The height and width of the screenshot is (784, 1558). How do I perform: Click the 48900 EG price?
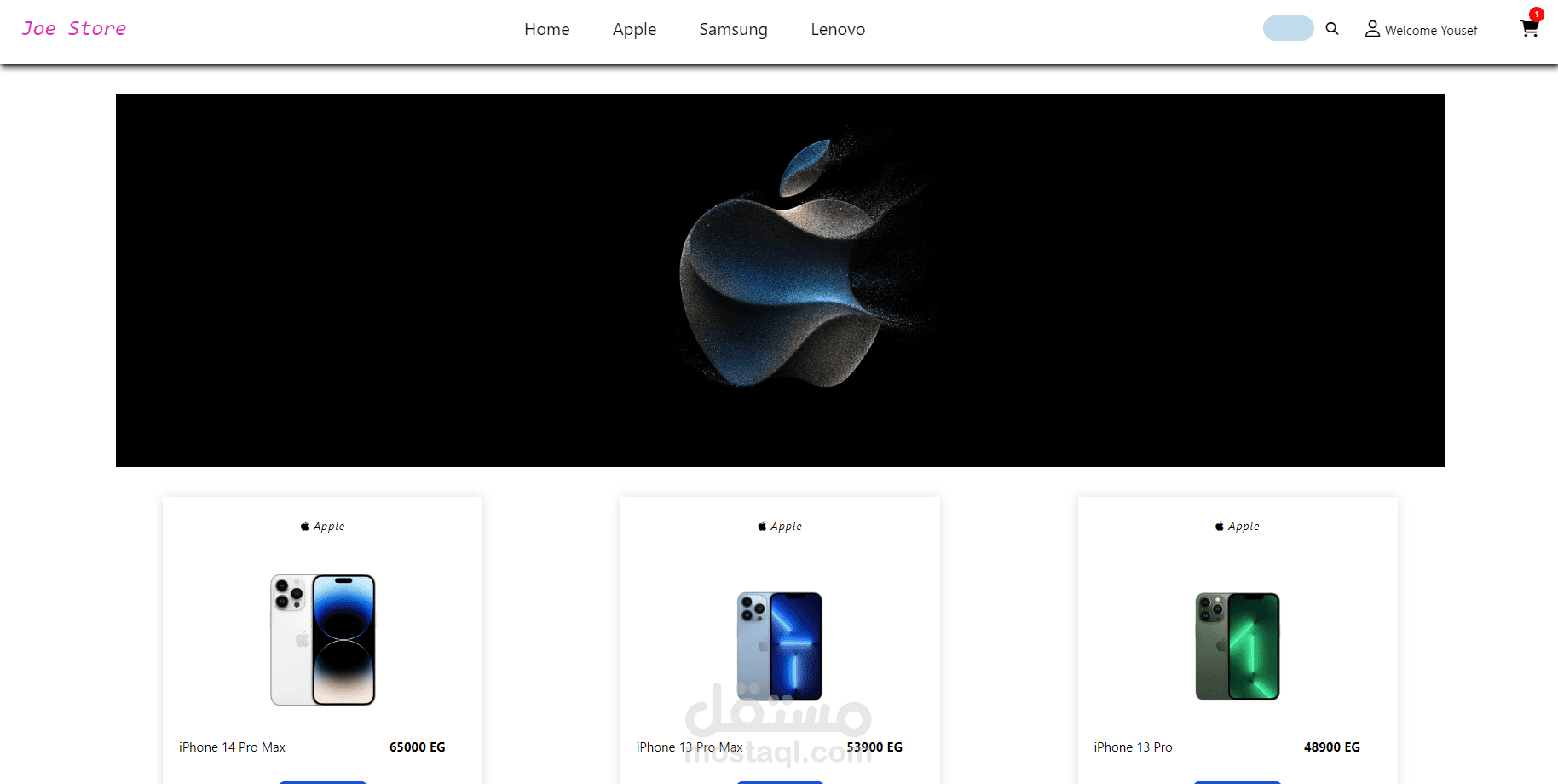pos(1332,747)
